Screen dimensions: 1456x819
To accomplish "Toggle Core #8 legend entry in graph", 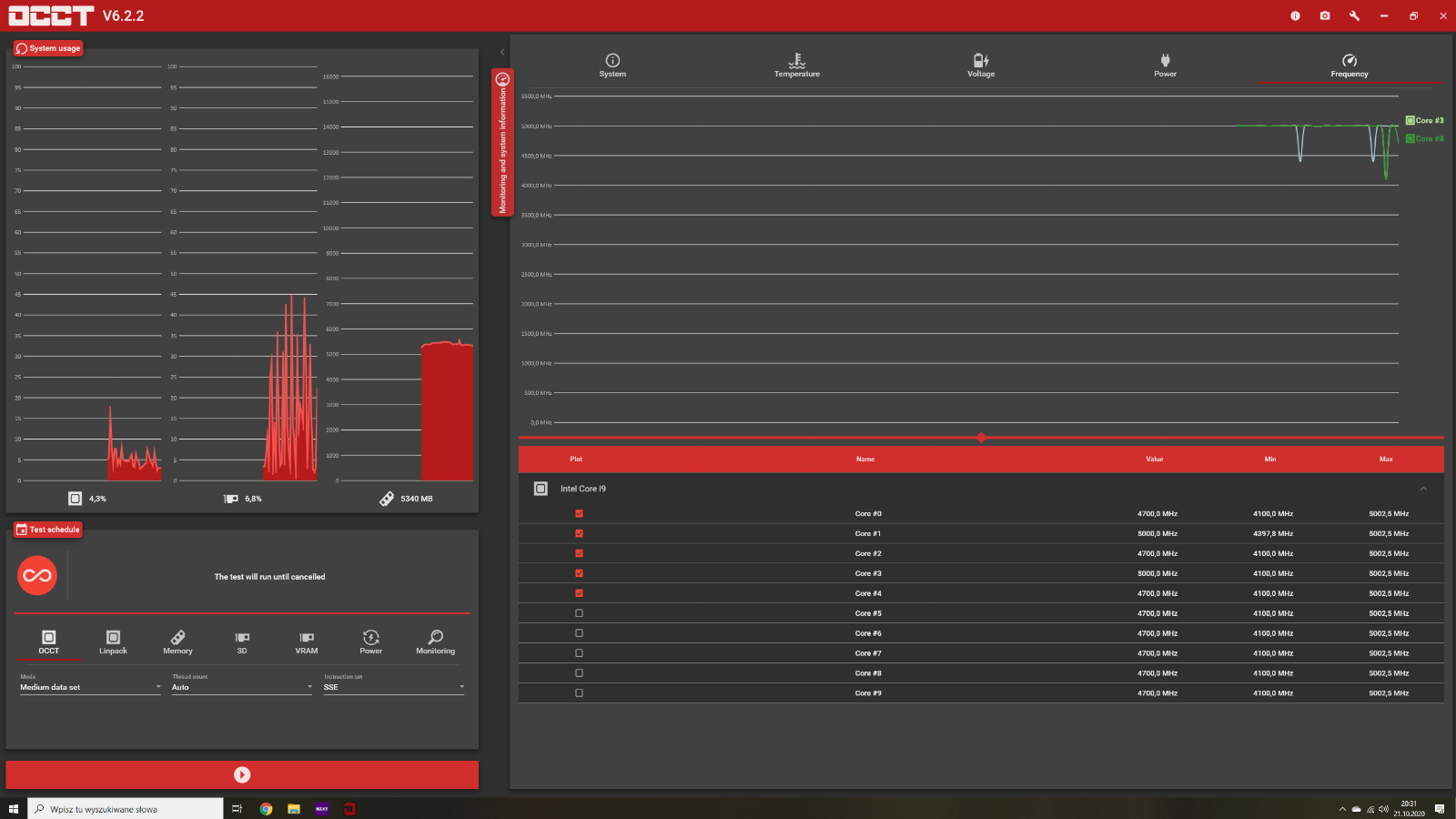I will [1424, 138].
